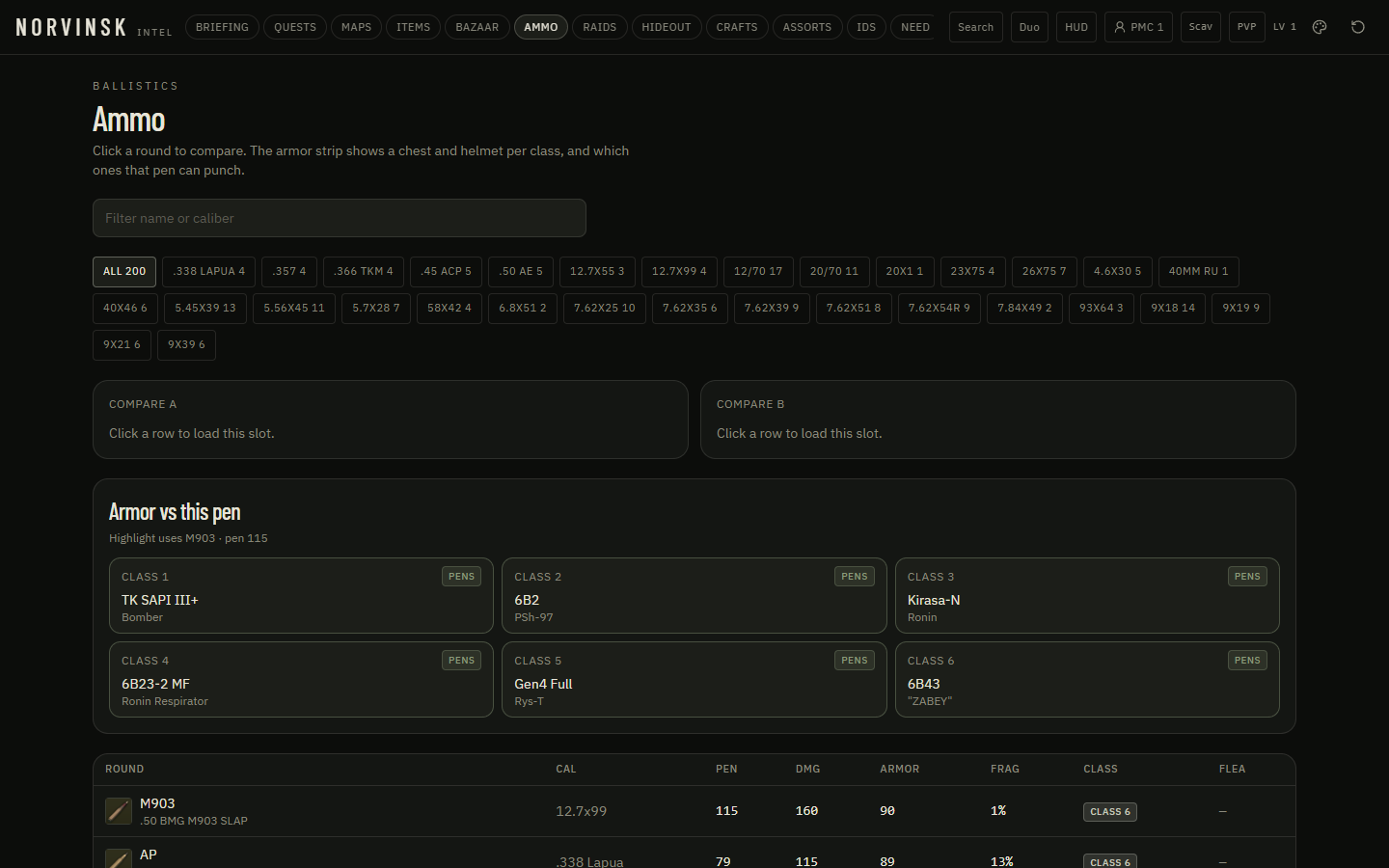Click the LV 1 level indicator
1389x868 pixels.
point(1285,27)
